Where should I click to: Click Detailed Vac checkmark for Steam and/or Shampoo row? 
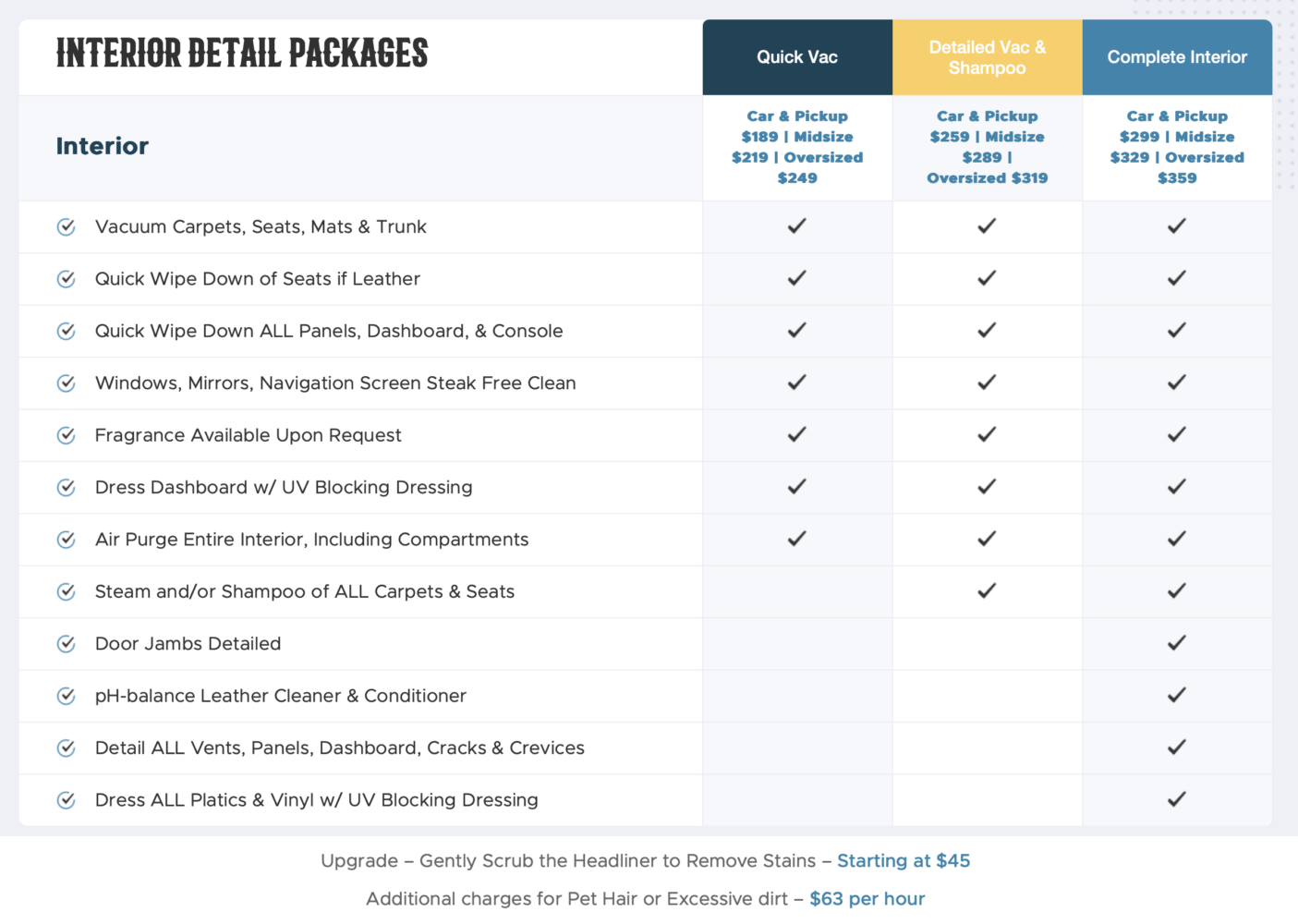[987, 590]
